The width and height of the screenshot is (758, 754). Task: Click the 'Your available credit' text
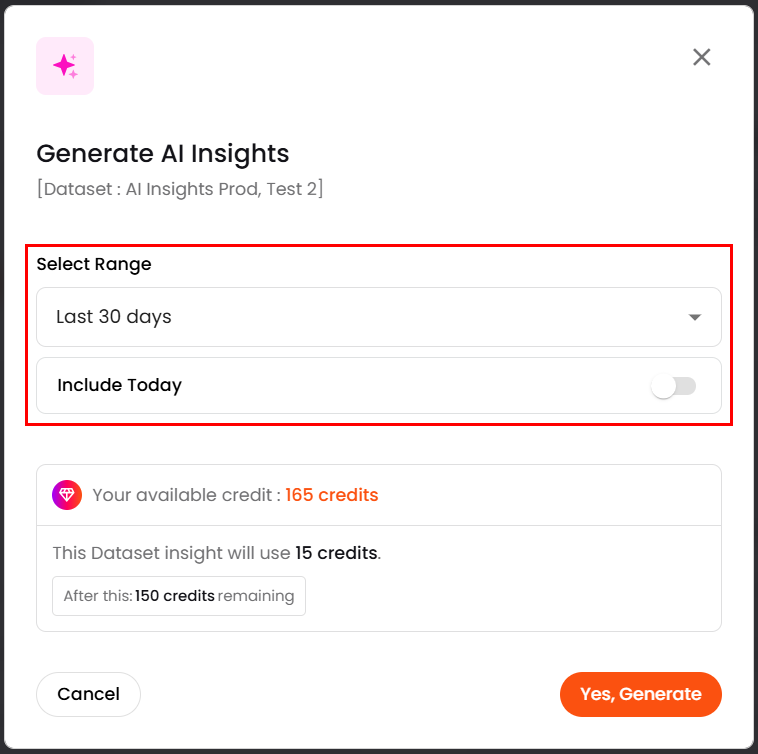[186, 495]
